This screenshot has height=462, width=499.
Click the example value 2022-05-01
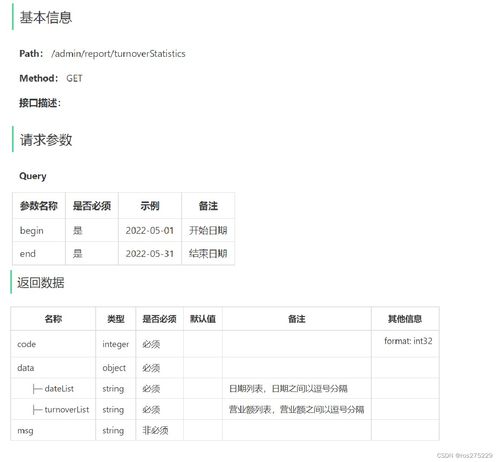coord(150,231)
